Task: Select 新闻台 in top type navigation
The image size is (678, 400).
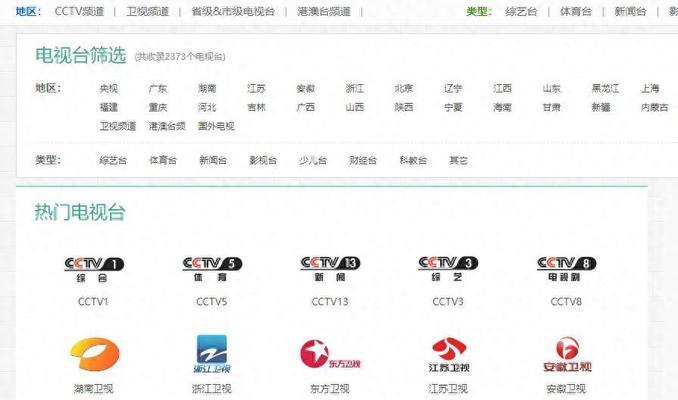Action: click(x=630, y=11)
